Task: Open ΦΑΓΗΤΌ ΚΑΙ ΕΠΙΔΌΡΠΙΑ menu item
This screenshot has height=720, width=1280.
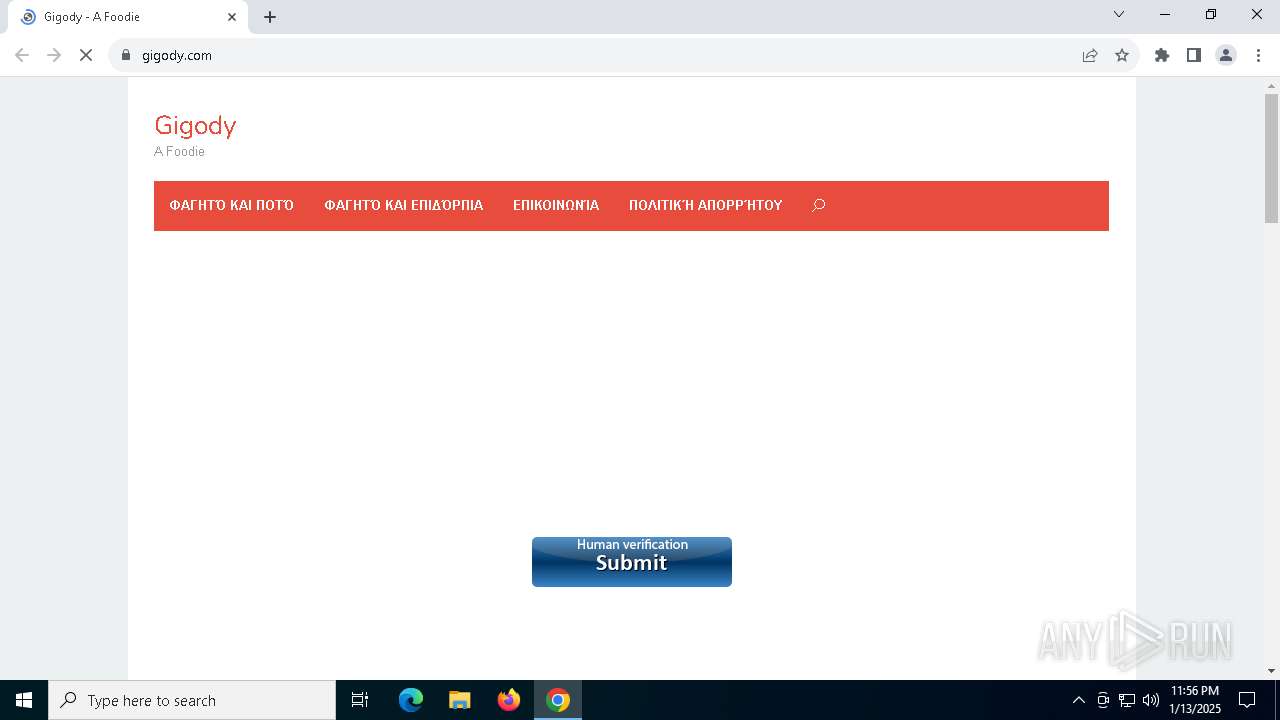Action: (x=403, y=205)
